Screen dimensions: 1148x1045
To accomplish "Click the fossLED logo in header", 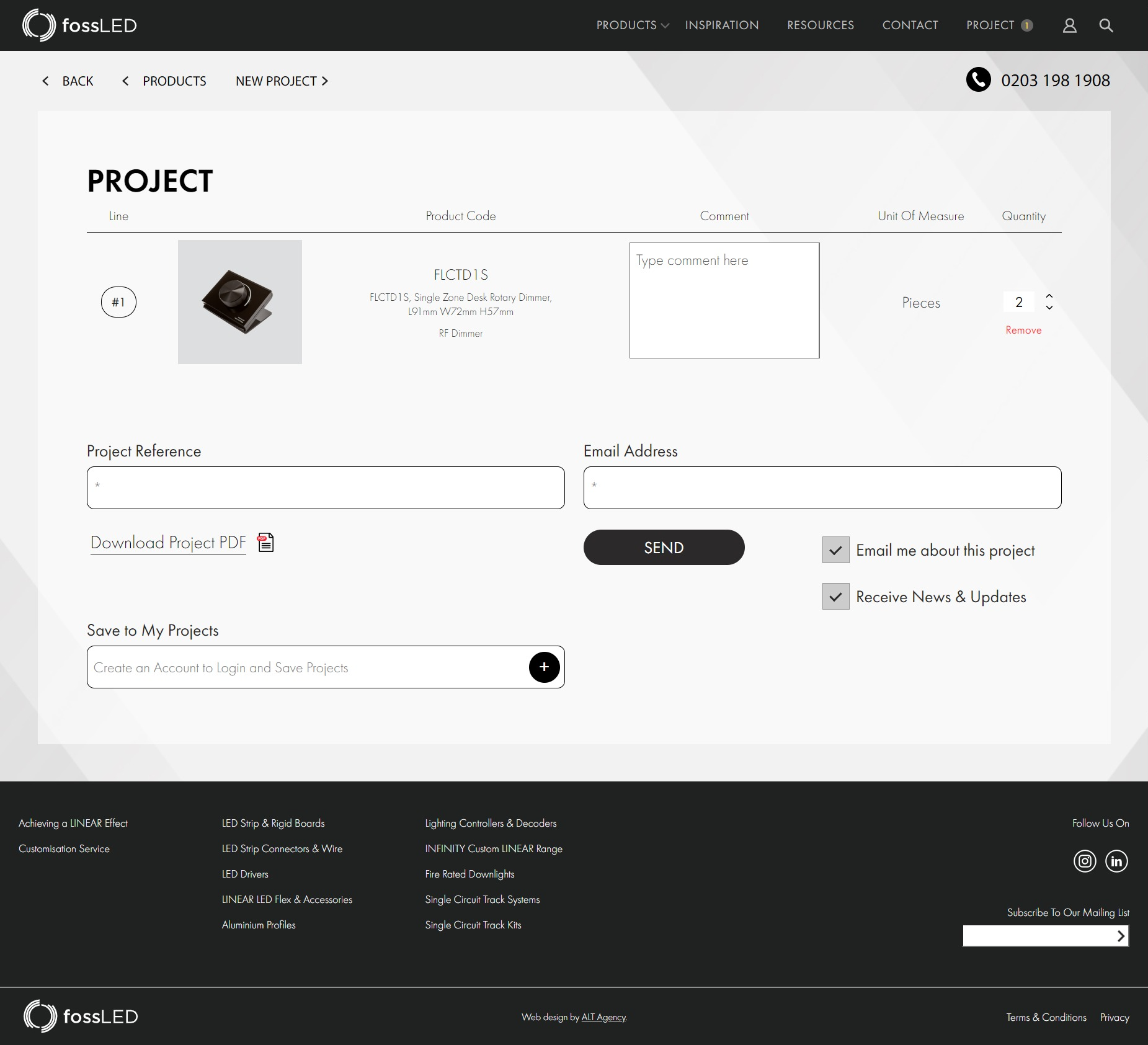I will point(79,25).
